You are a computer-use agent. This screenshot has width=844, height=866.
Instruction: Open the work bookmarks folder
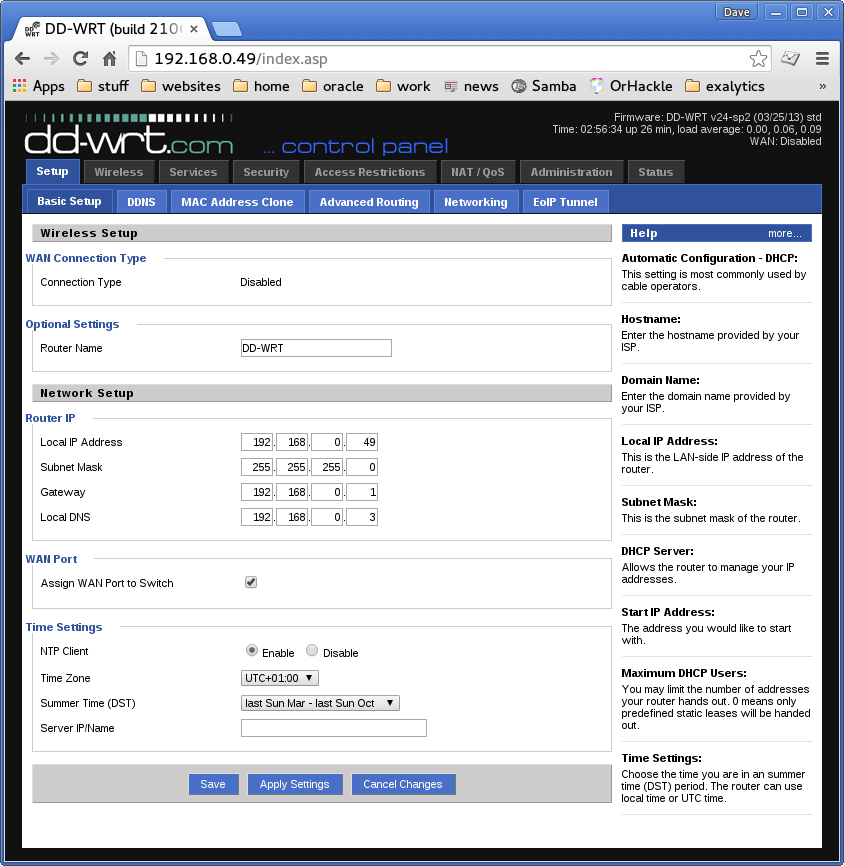click(403, 86)
